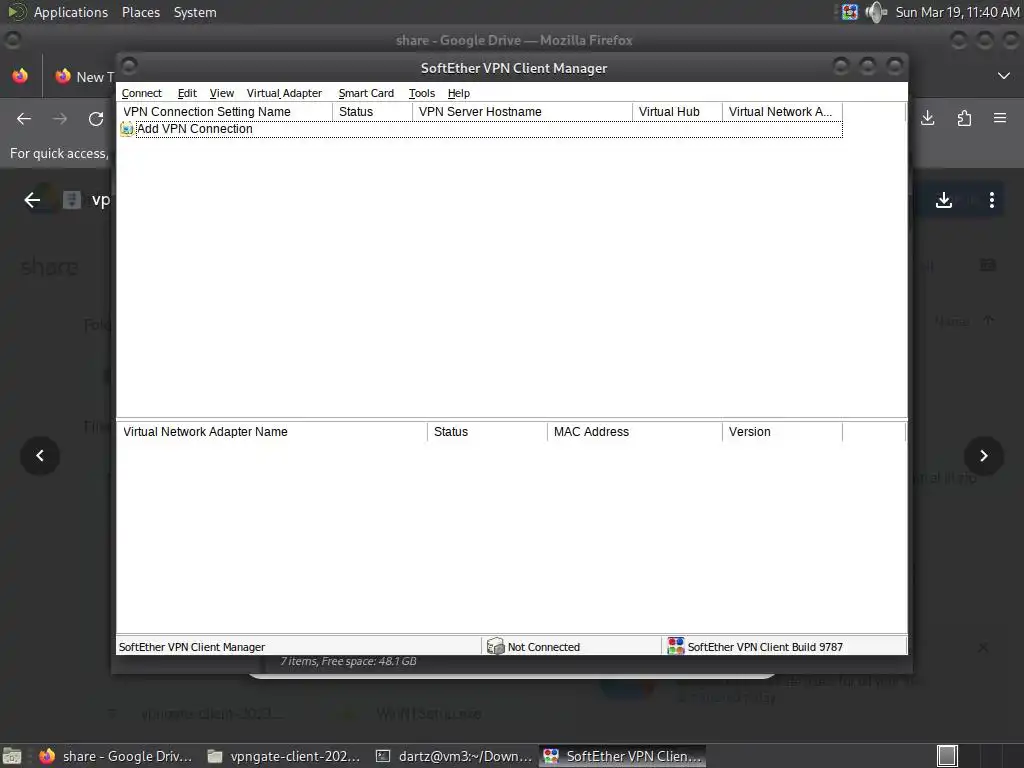Click Firefox forward arrow button
Viewport: 1024px width, 768px height.
[59, 119]
